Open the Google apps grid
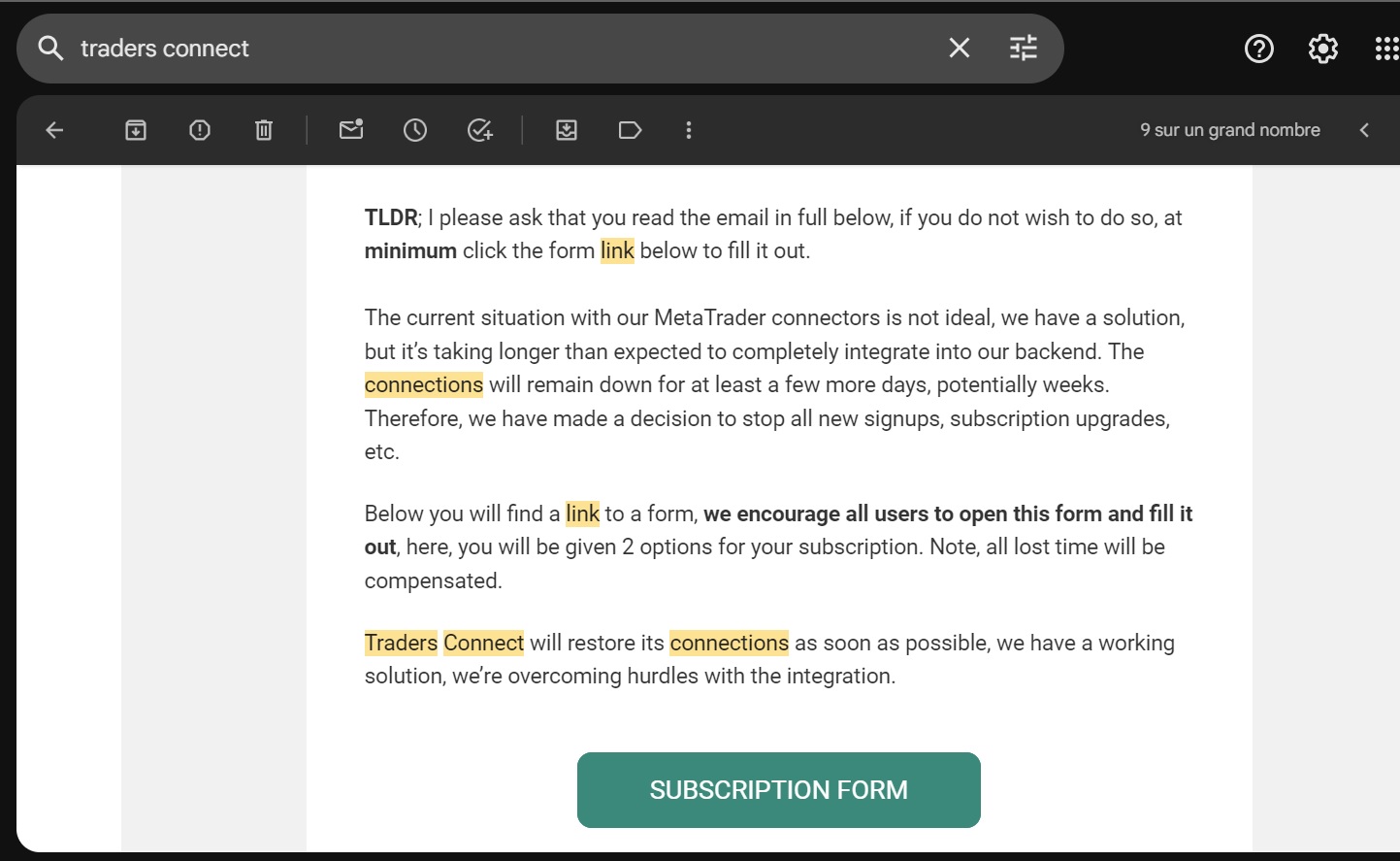 (1385, 49)
